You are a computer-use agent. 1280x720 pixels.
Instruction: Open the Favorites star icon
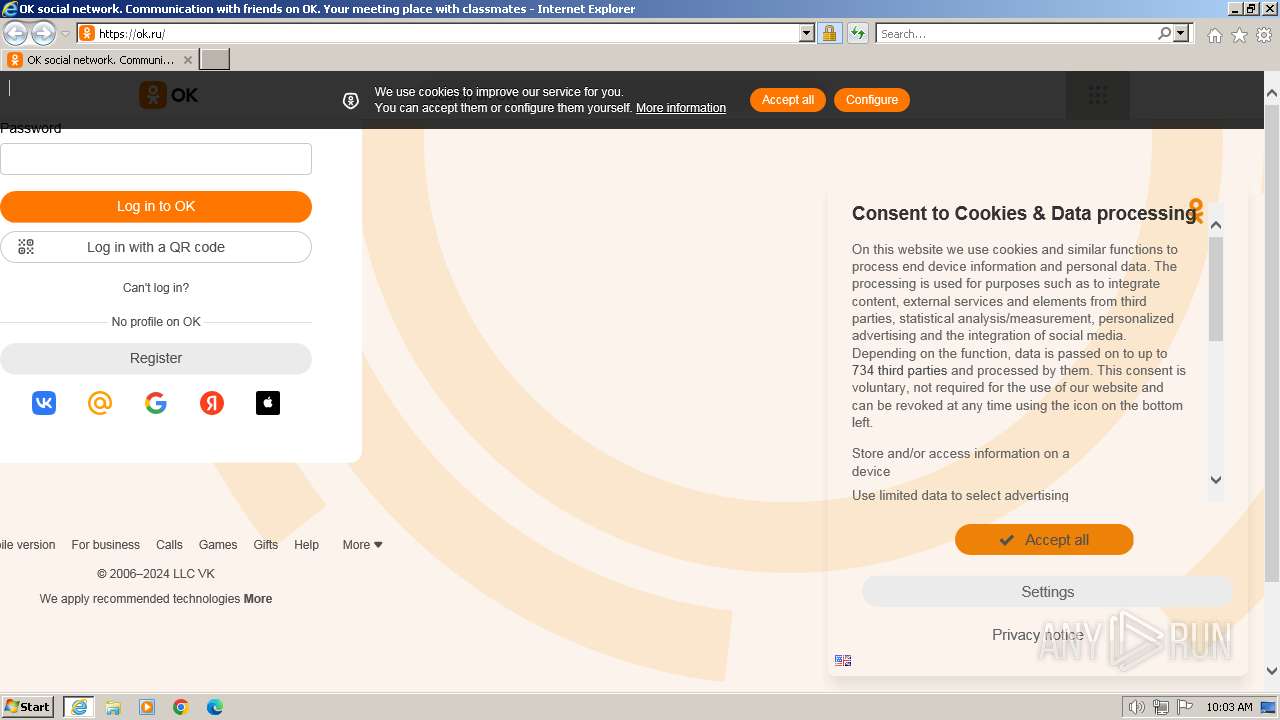[x=1239, y=35]
